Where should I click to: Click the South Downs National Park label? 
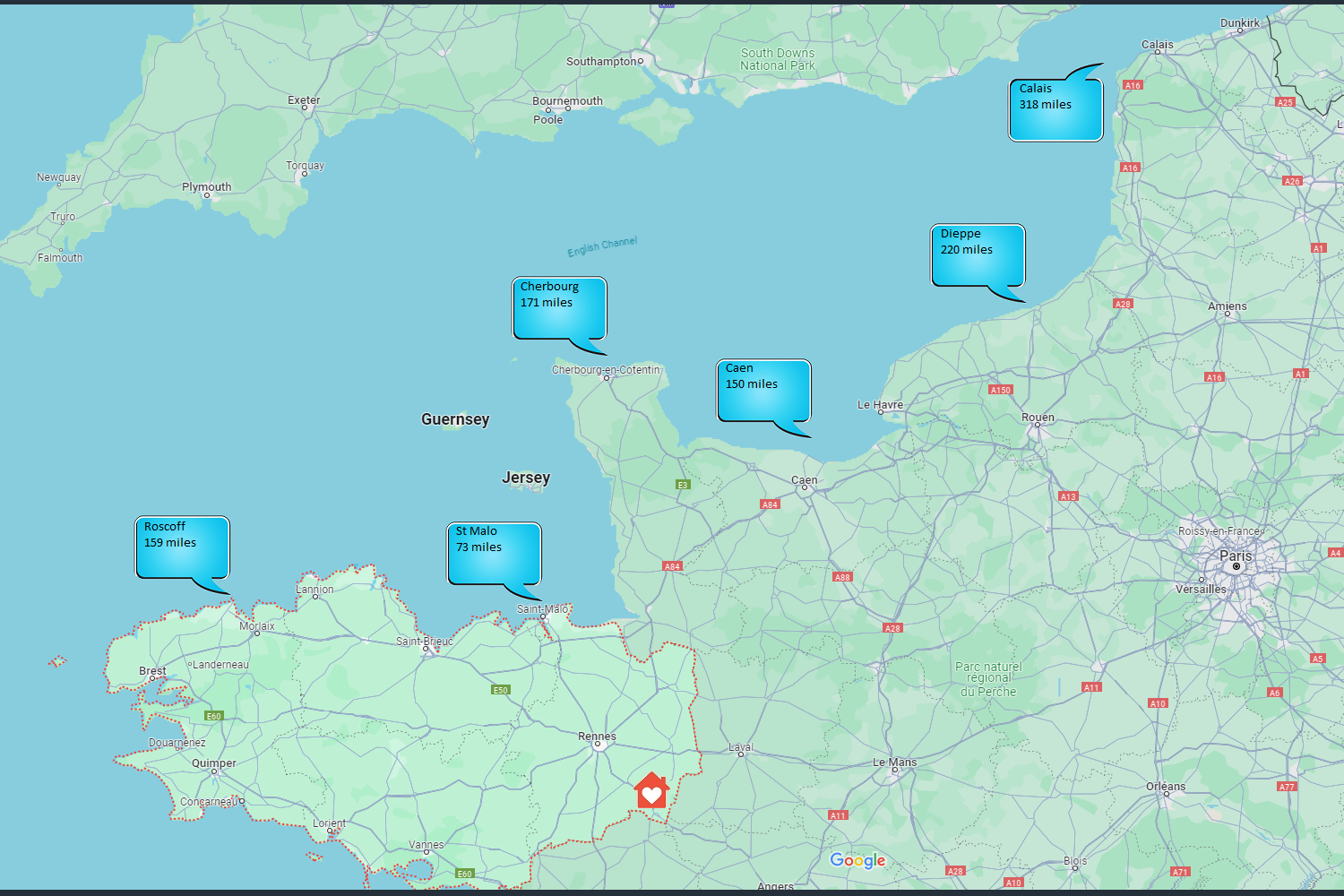click(778, 59)
